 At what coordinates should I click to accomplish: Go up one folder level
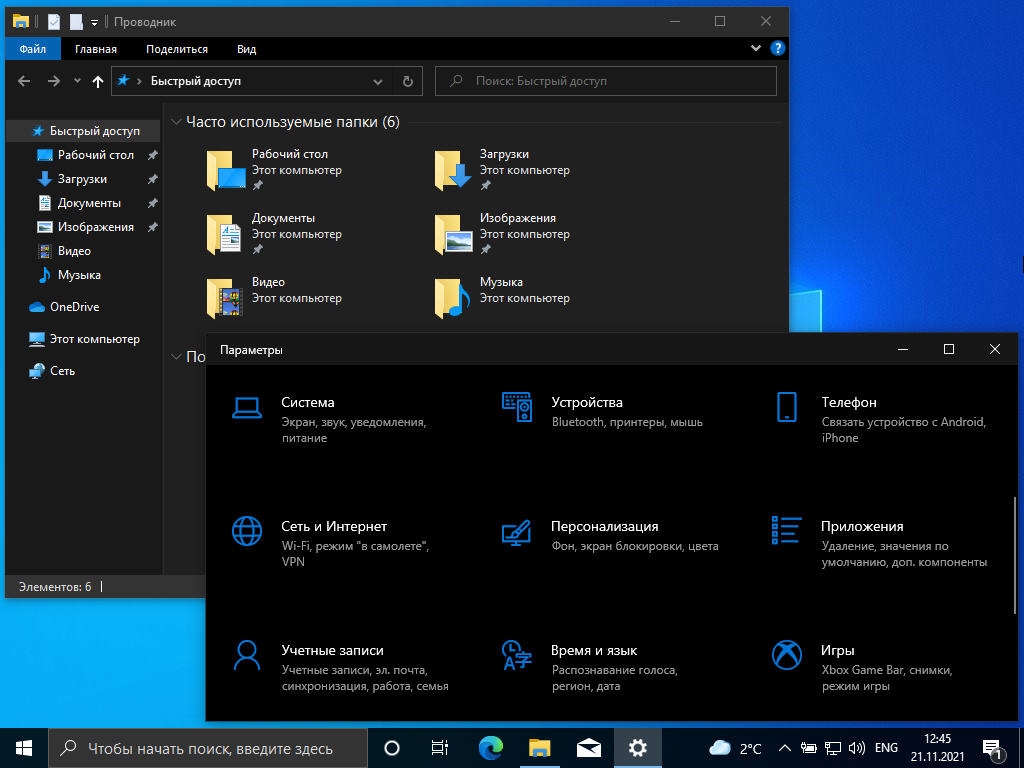97,81
